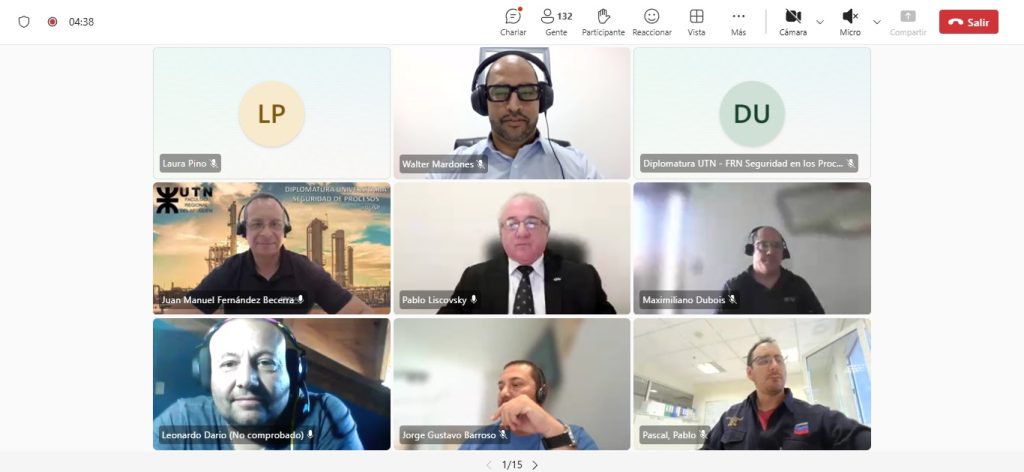Go to next page of participants

(x=535, y=465)
